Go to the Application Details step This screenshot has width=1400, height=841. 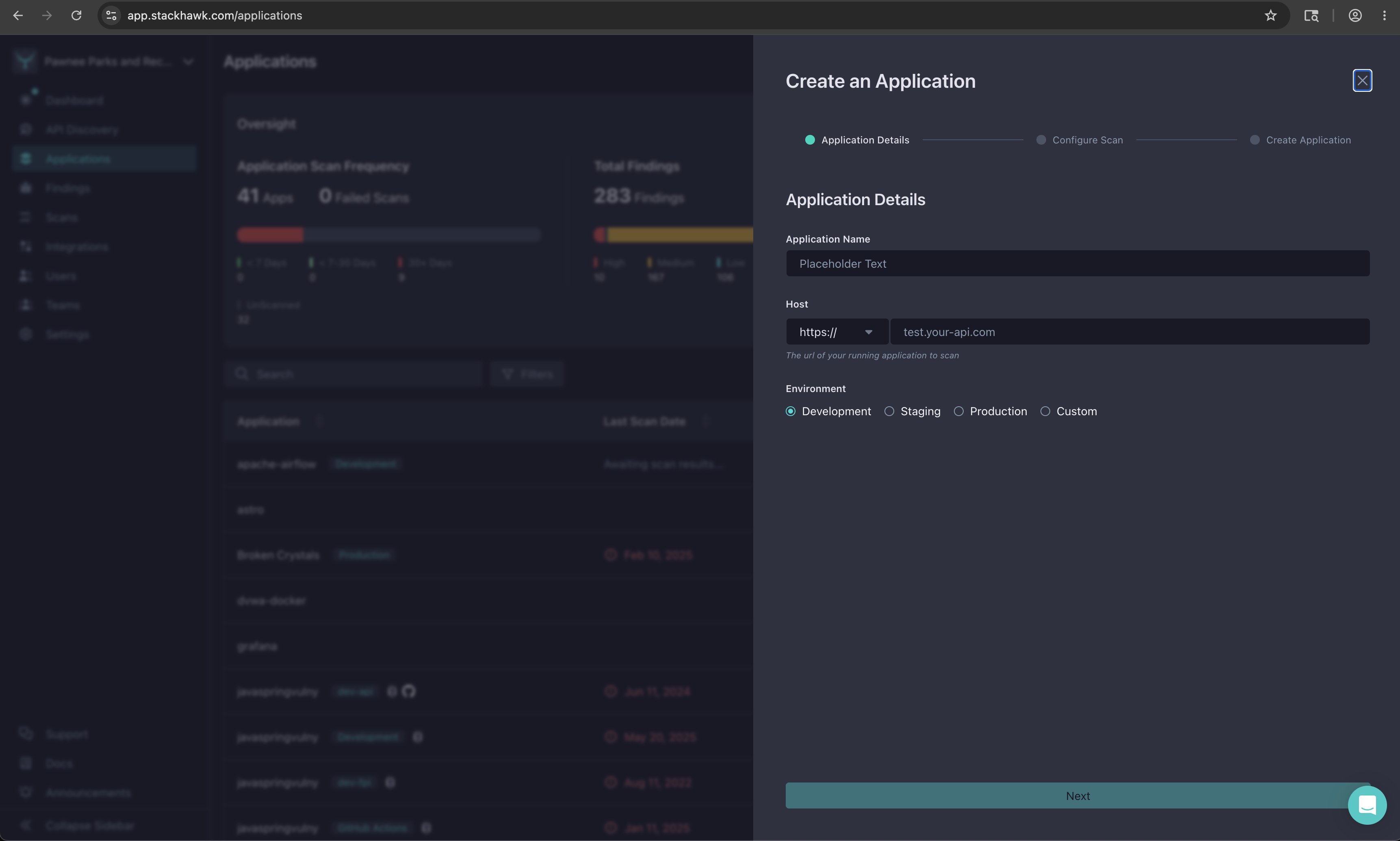pyautogui.click(x=857, y=140)
